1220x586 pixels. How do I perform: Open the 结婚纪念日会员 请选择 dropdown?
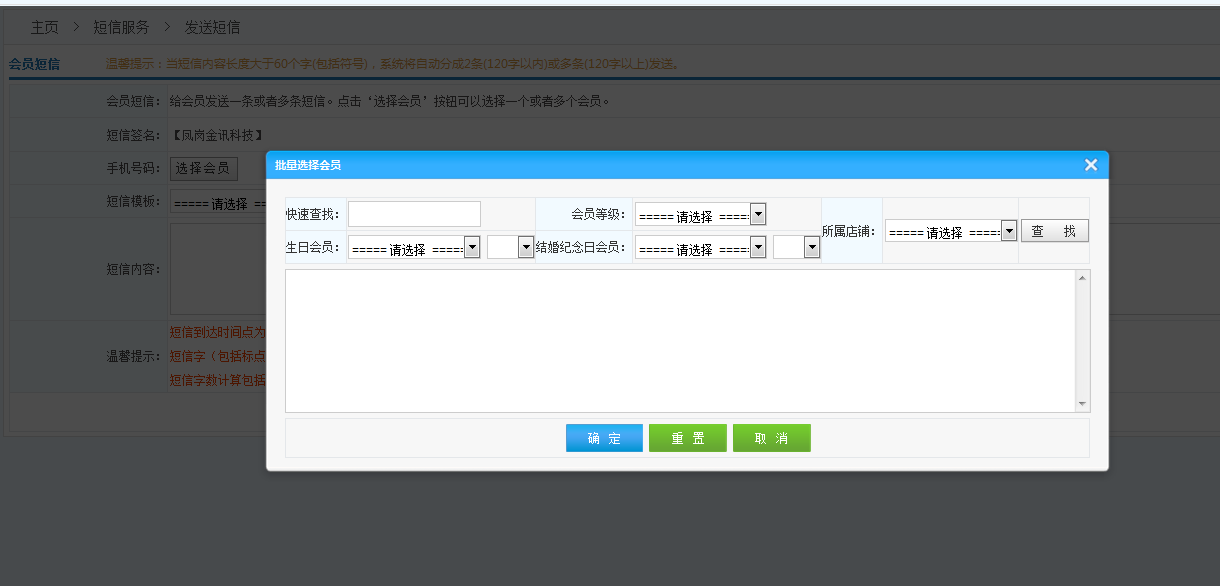click(700, 247)
